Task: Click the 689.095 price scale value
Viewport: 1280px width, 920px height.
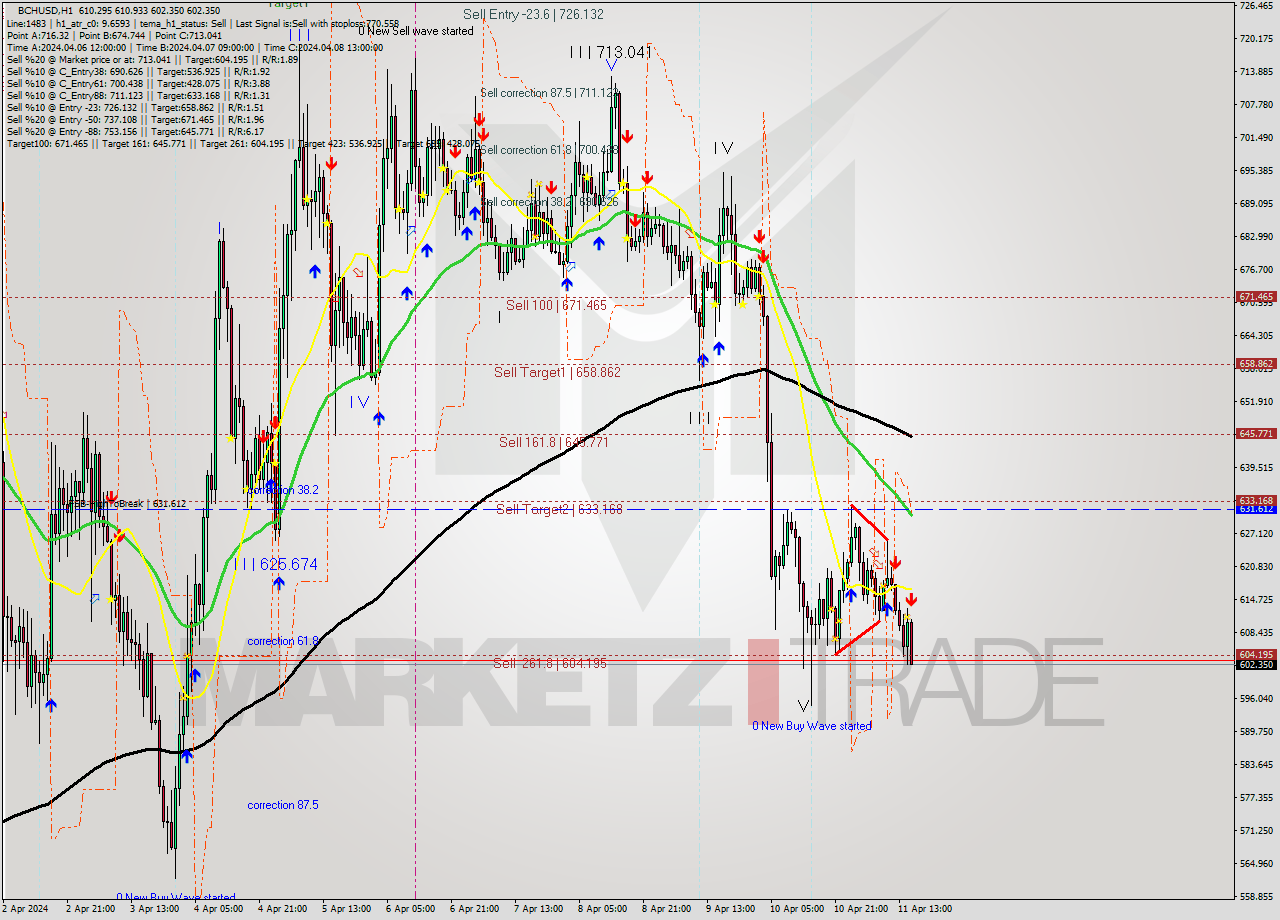Action: point(1256,204)
